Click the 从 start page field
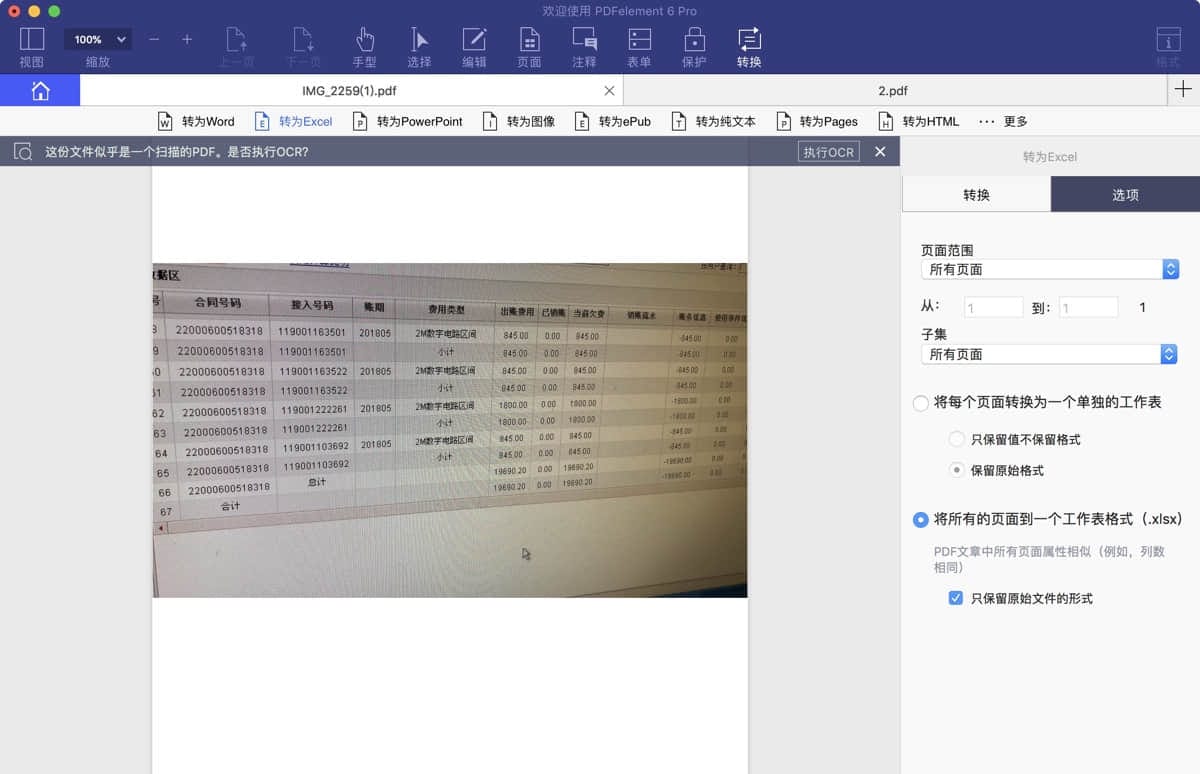Viewport: 1200px width, 774px height. pyautogui.click(x=993, y=308)
